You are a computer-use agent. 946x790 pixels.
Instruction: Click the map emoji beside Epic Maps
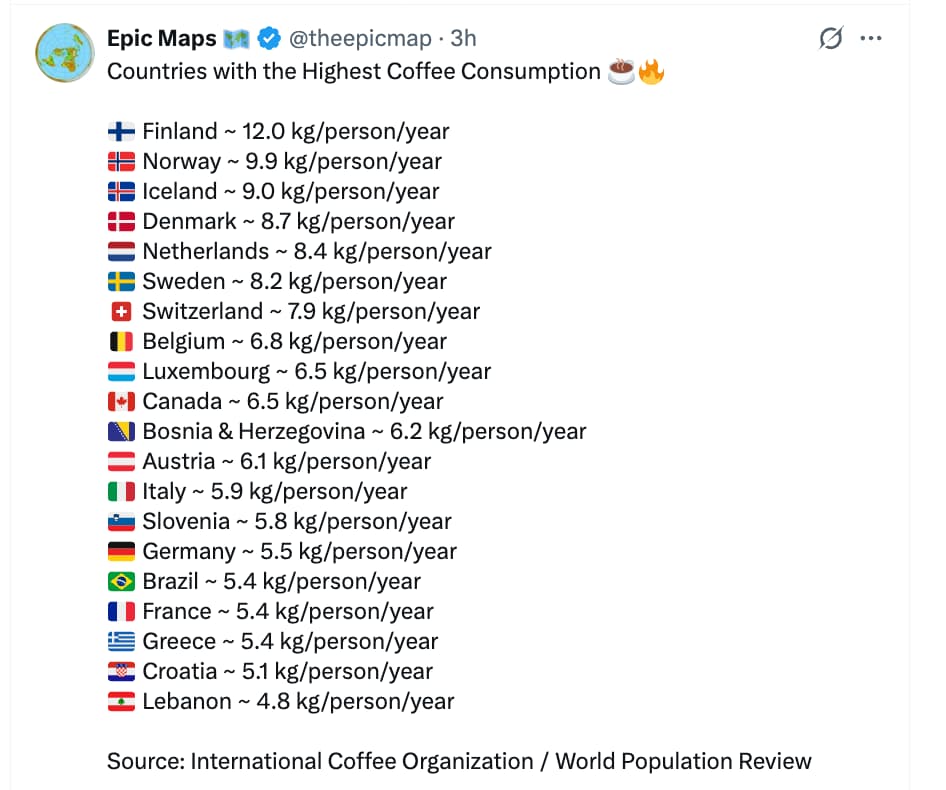click(236, 39)
